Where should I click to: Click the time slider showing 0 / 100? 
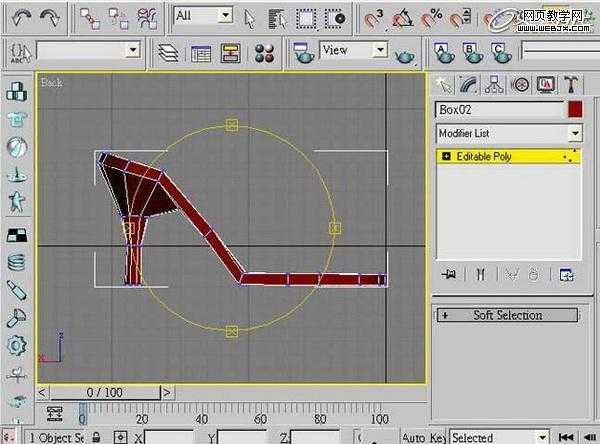click(105, 392)
